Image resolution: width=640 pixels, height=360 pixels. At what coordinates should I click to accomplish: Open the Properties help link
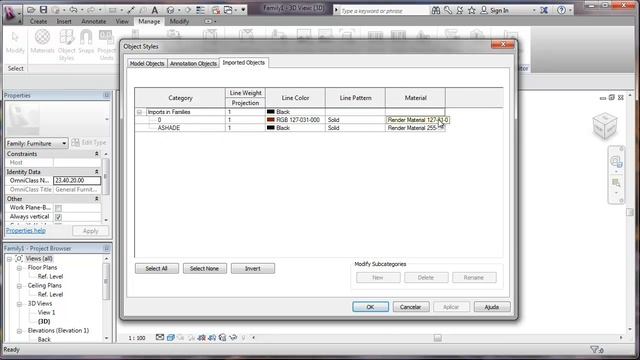pyautogui.click(x=26, y=231)
